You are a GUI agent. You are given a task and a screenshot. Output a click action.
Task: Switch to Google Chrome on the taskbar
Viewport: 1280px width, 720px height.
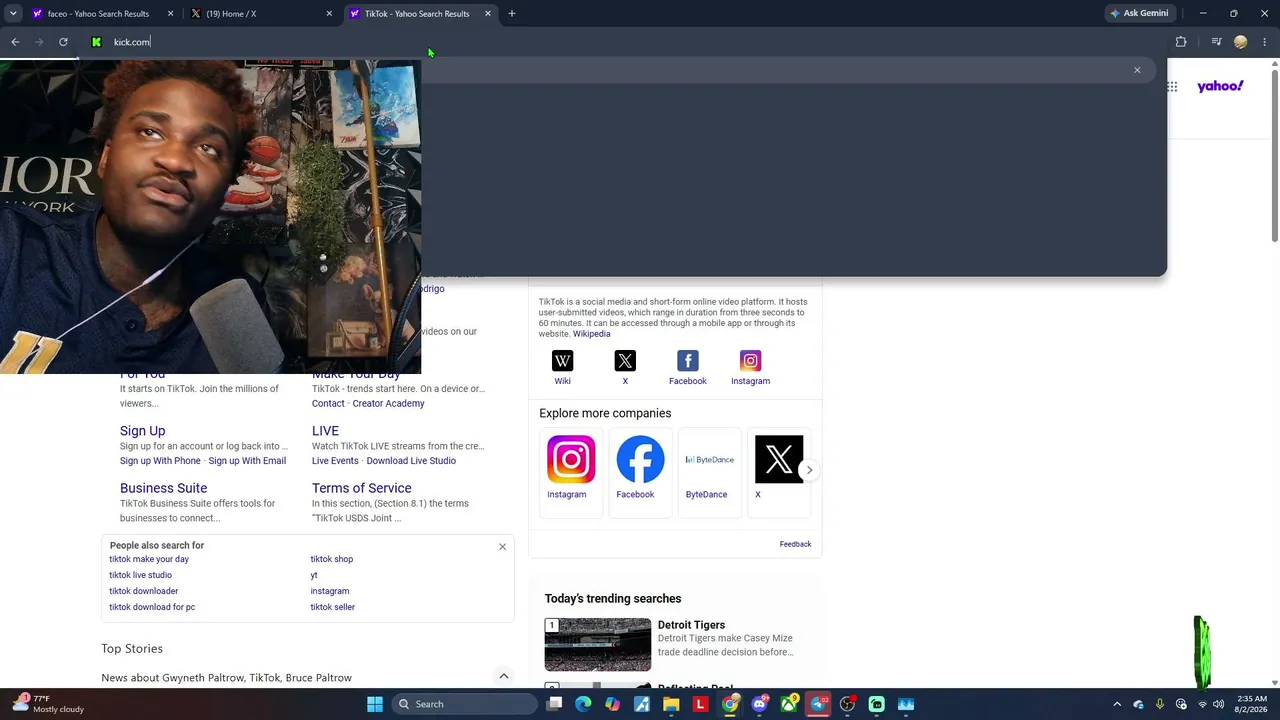(730, 704)
